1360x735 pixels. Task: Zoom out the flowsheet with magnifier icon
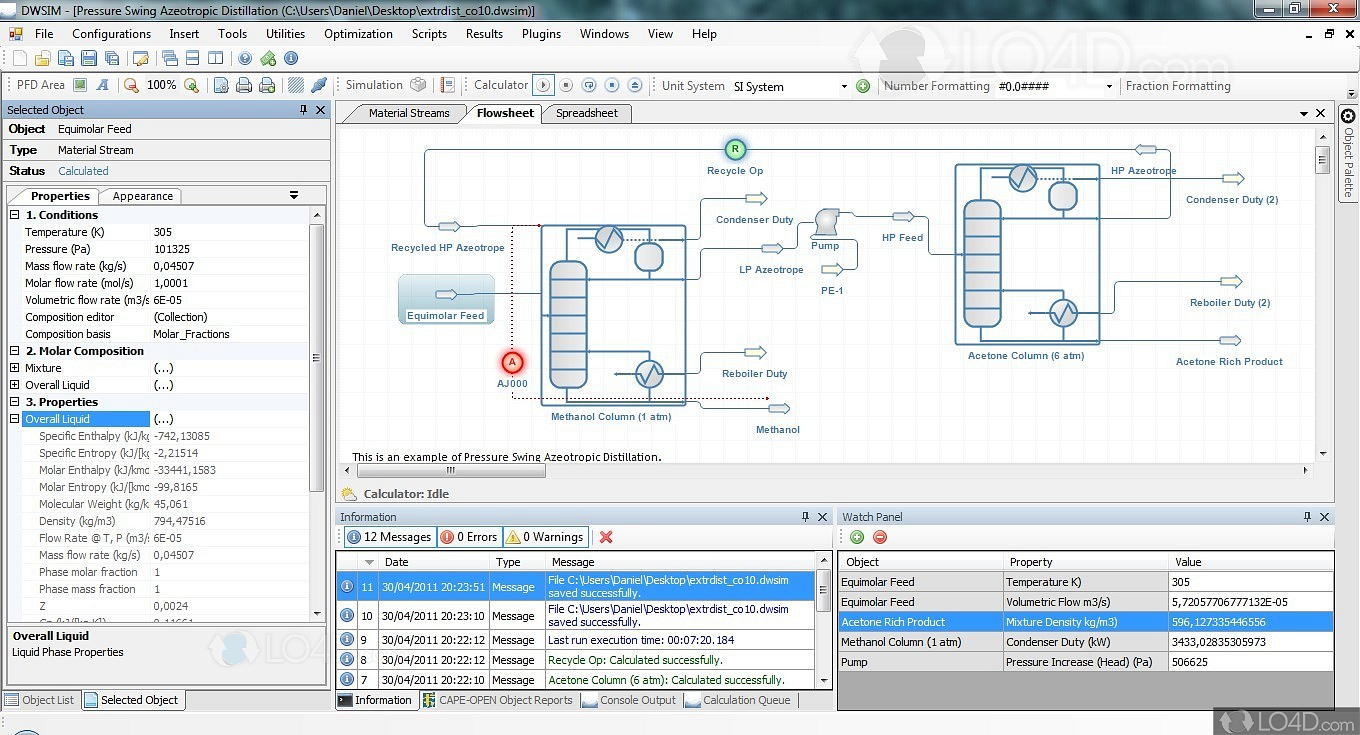(x=131, y=86)
